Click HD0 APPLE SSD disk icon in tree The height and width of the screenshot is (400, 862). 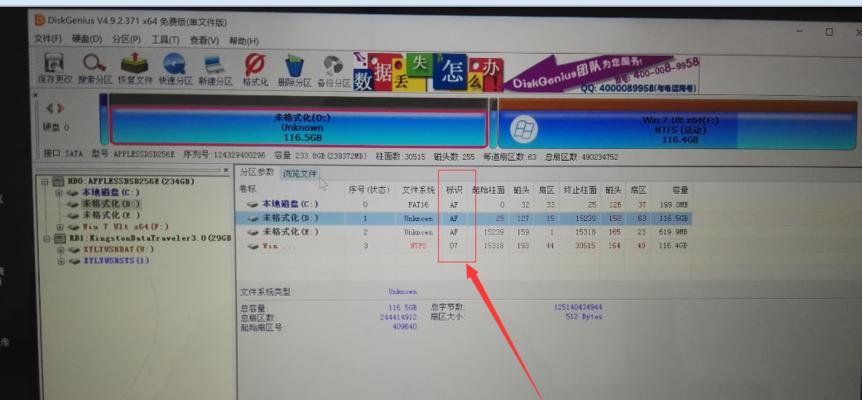pyautogui.click(x=60, y=181)
